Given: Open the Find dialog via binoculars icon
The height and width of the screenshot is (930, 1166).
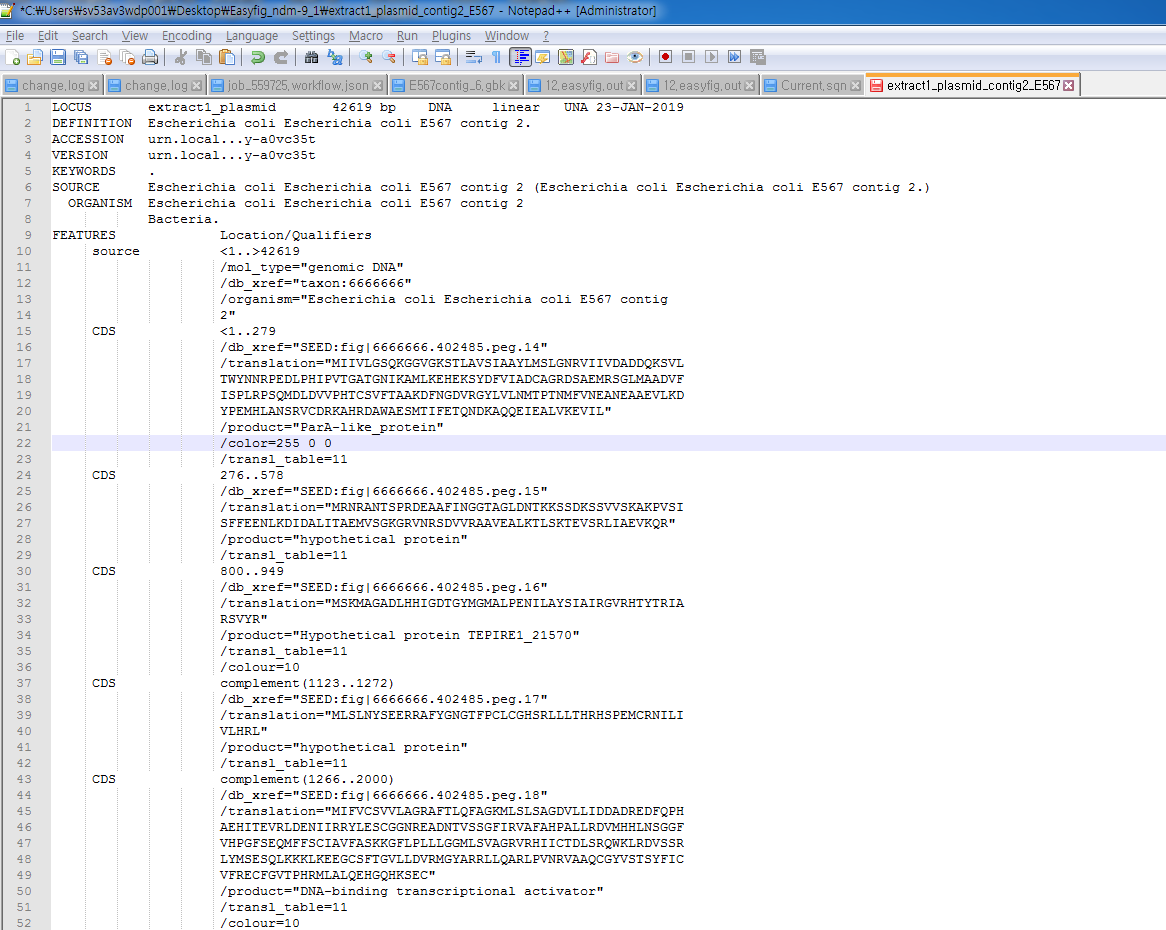Looking at the screenshot, I should pyautogui.click(x=311, y=56).
